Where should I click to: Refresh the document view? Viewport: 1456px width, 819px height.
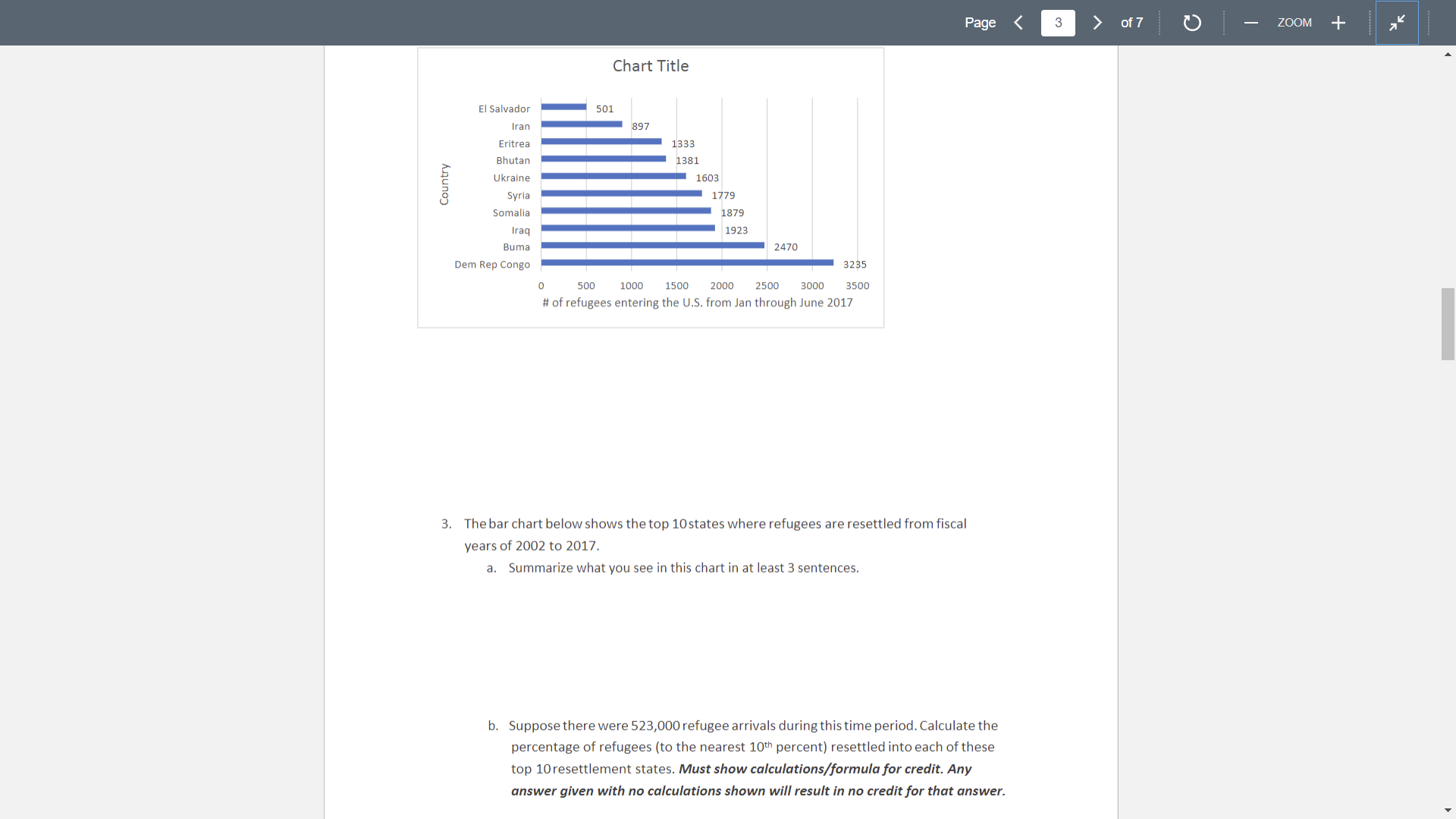pos(1192,23)
